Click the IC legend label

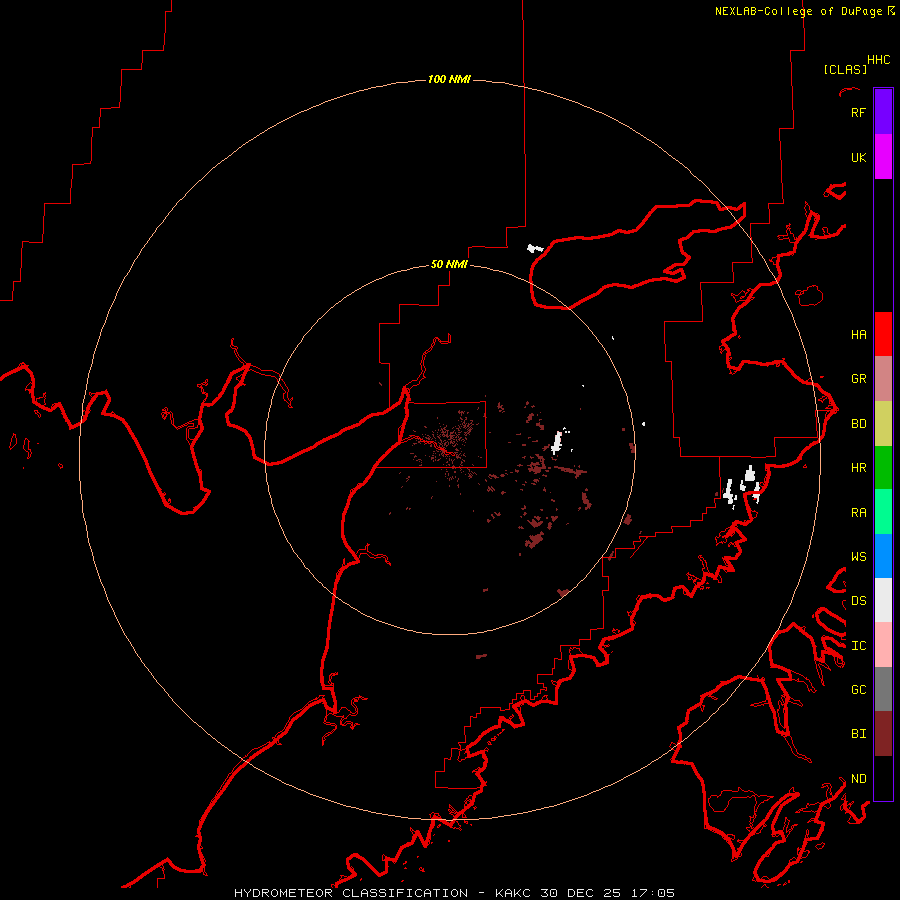click(858, 646)
